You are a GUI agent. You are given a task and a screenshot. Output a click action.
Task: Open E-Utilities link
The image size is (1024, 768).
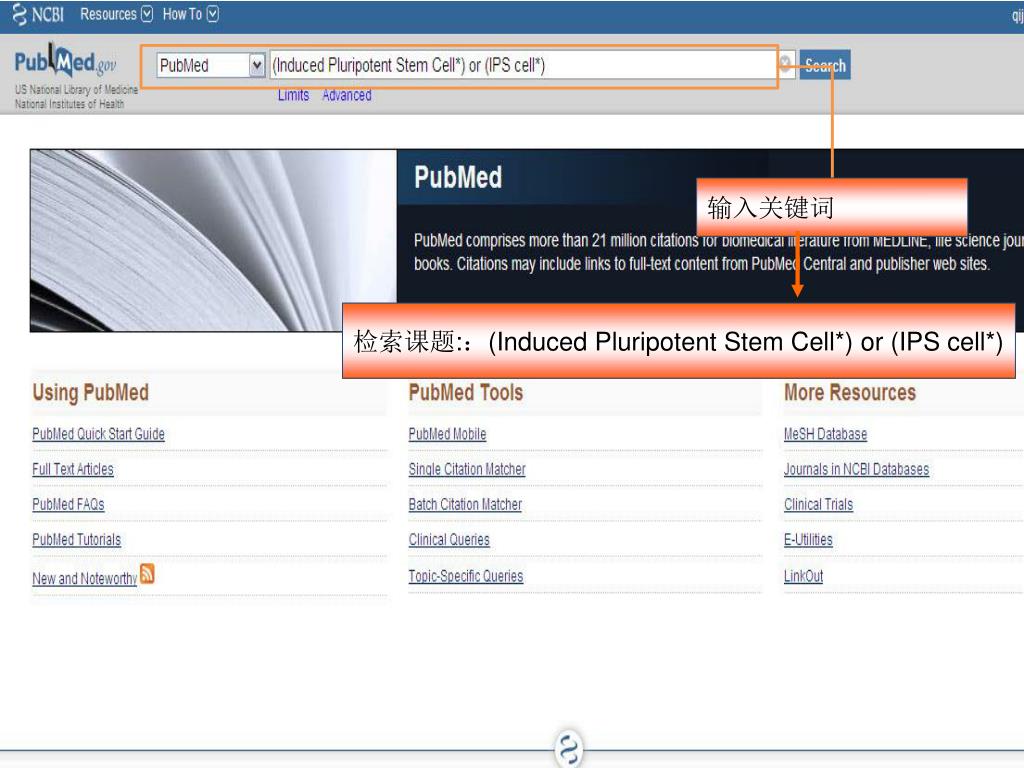pyautogui.click(x=808, y=540)
